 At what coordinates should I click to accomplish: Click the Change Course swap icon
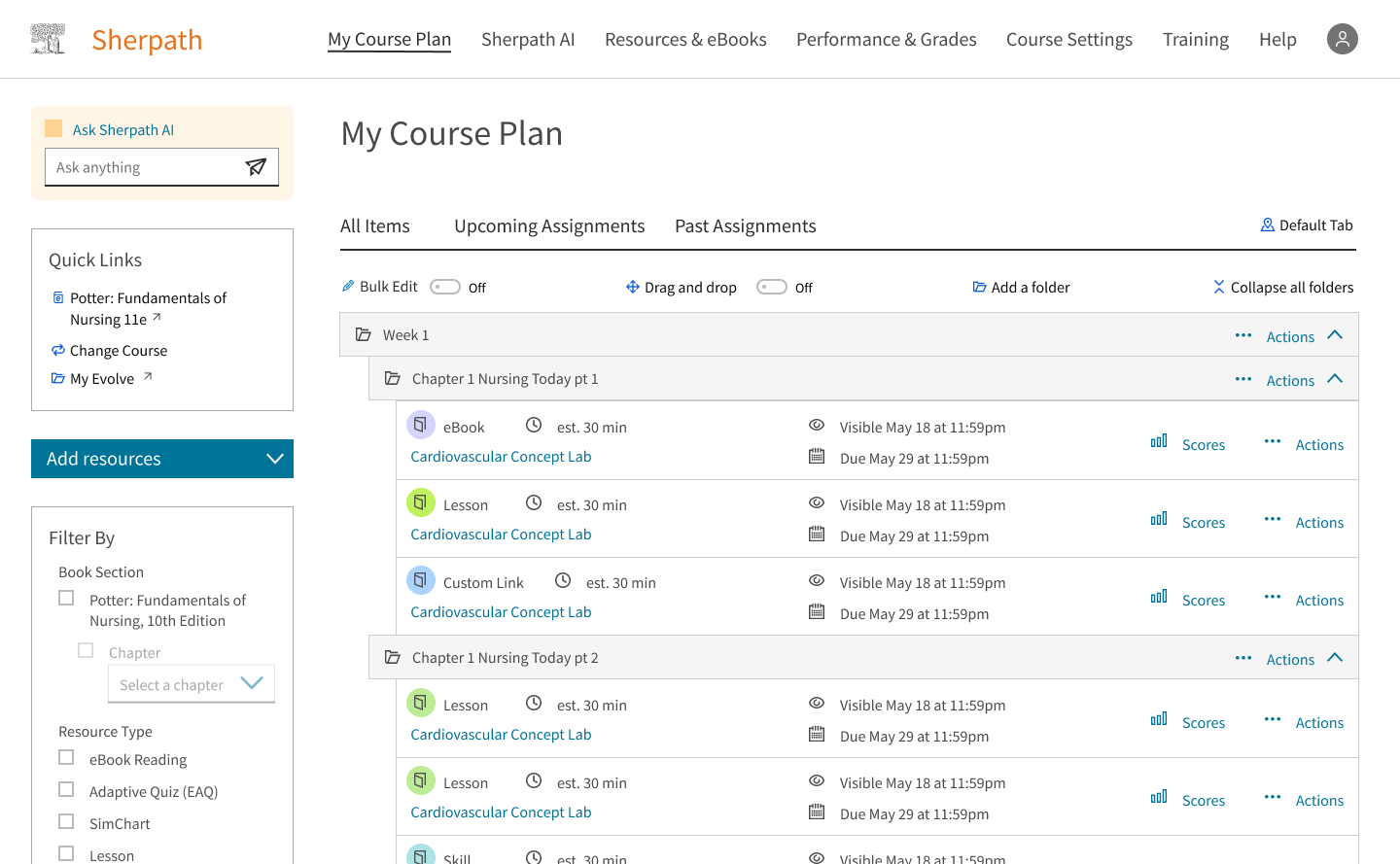[x=58, y=350]
